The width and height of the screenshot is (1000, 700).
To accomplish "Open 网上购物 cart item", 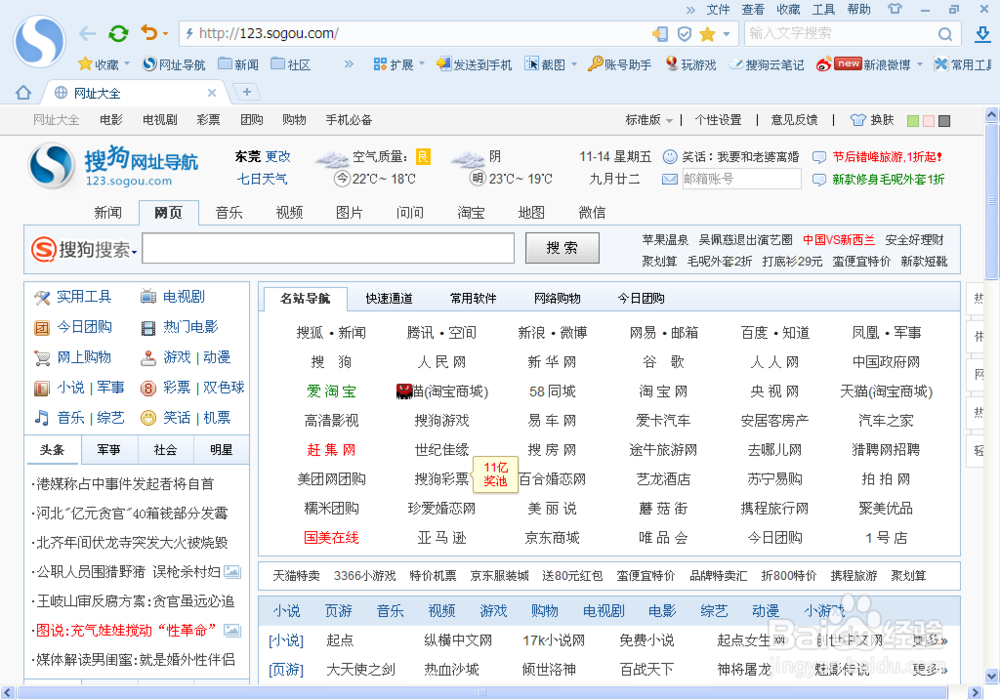I will coord(73,357).
